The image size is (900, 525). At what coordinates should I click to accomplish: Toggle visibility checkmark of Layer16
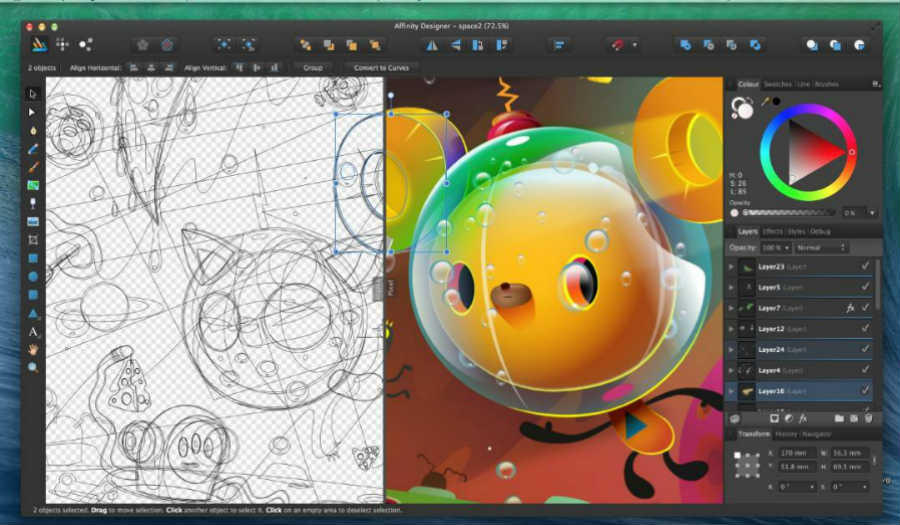point(865,390)
